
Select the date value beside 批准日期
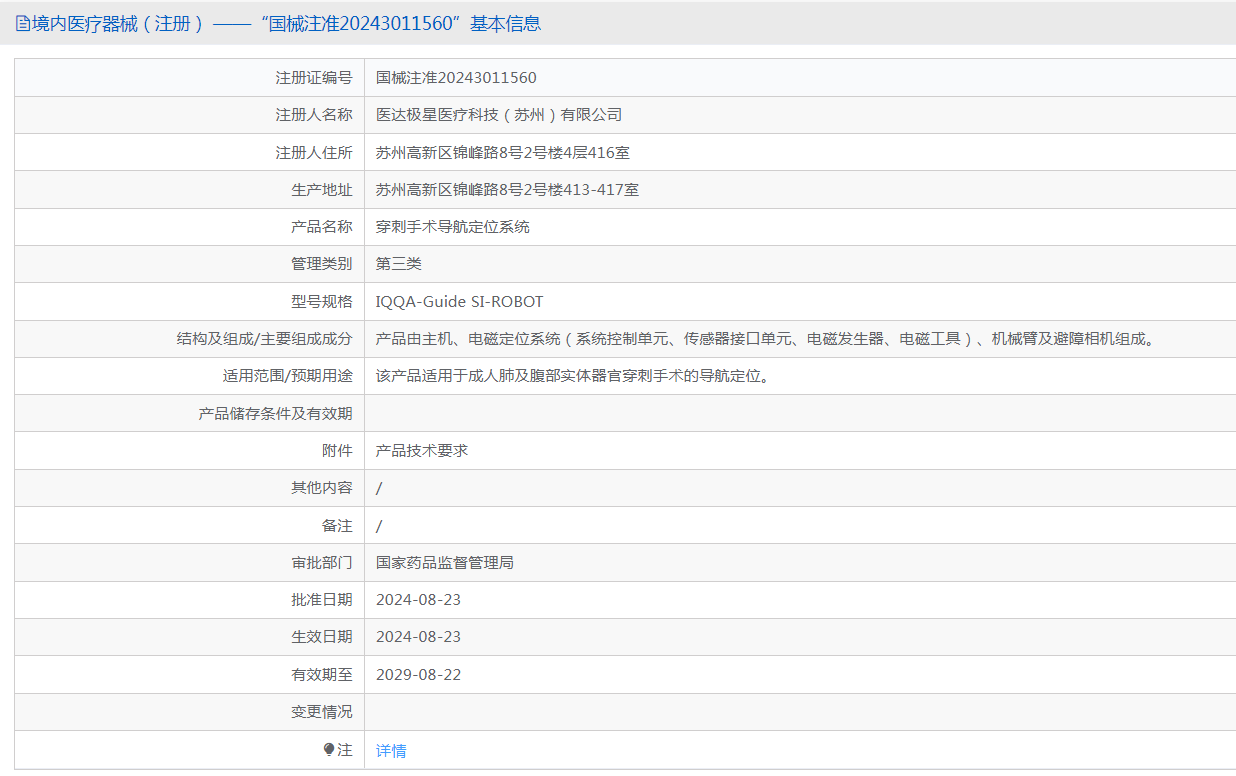tap(418, 600)
